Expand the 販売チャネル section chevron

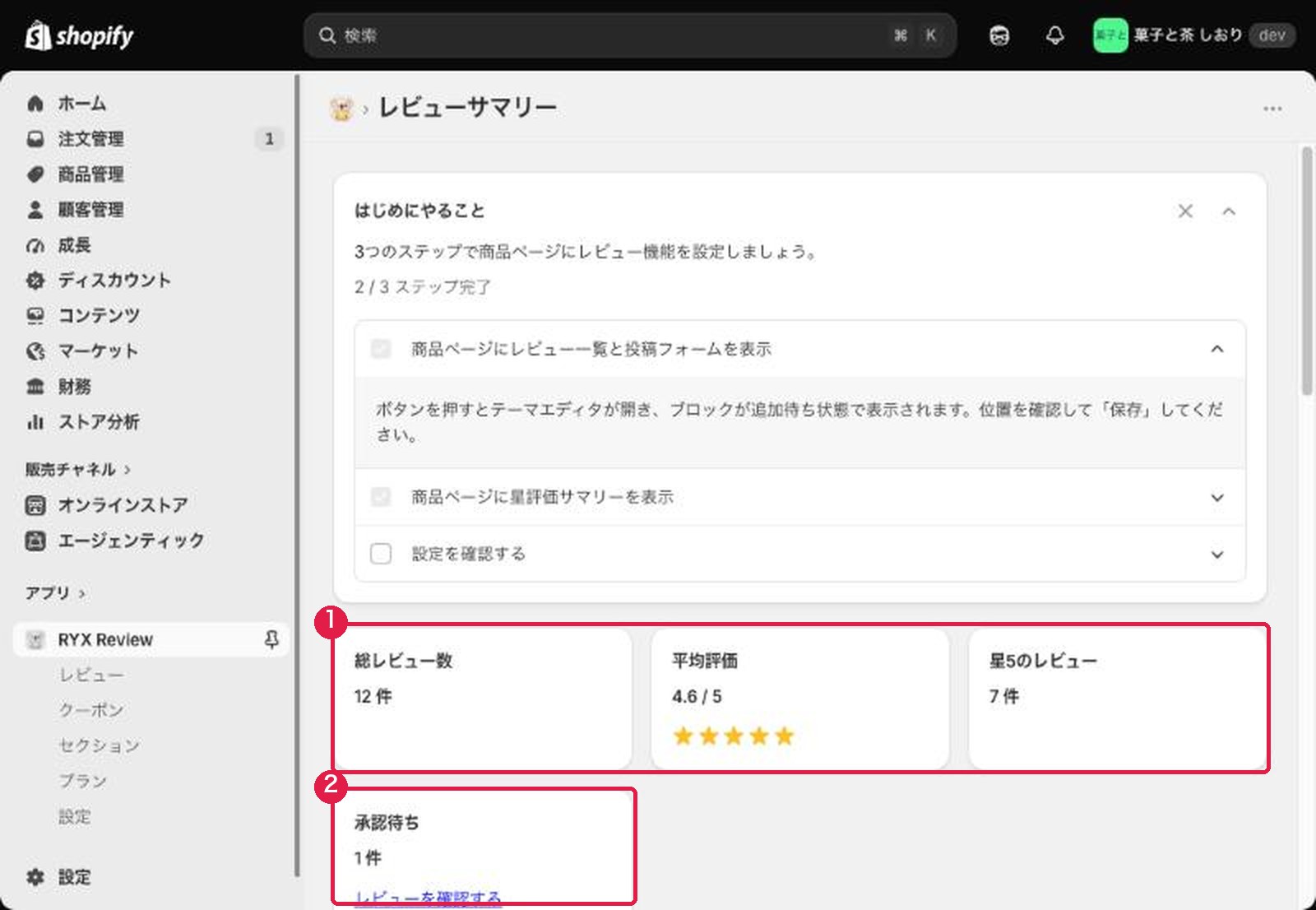point(127,470)
